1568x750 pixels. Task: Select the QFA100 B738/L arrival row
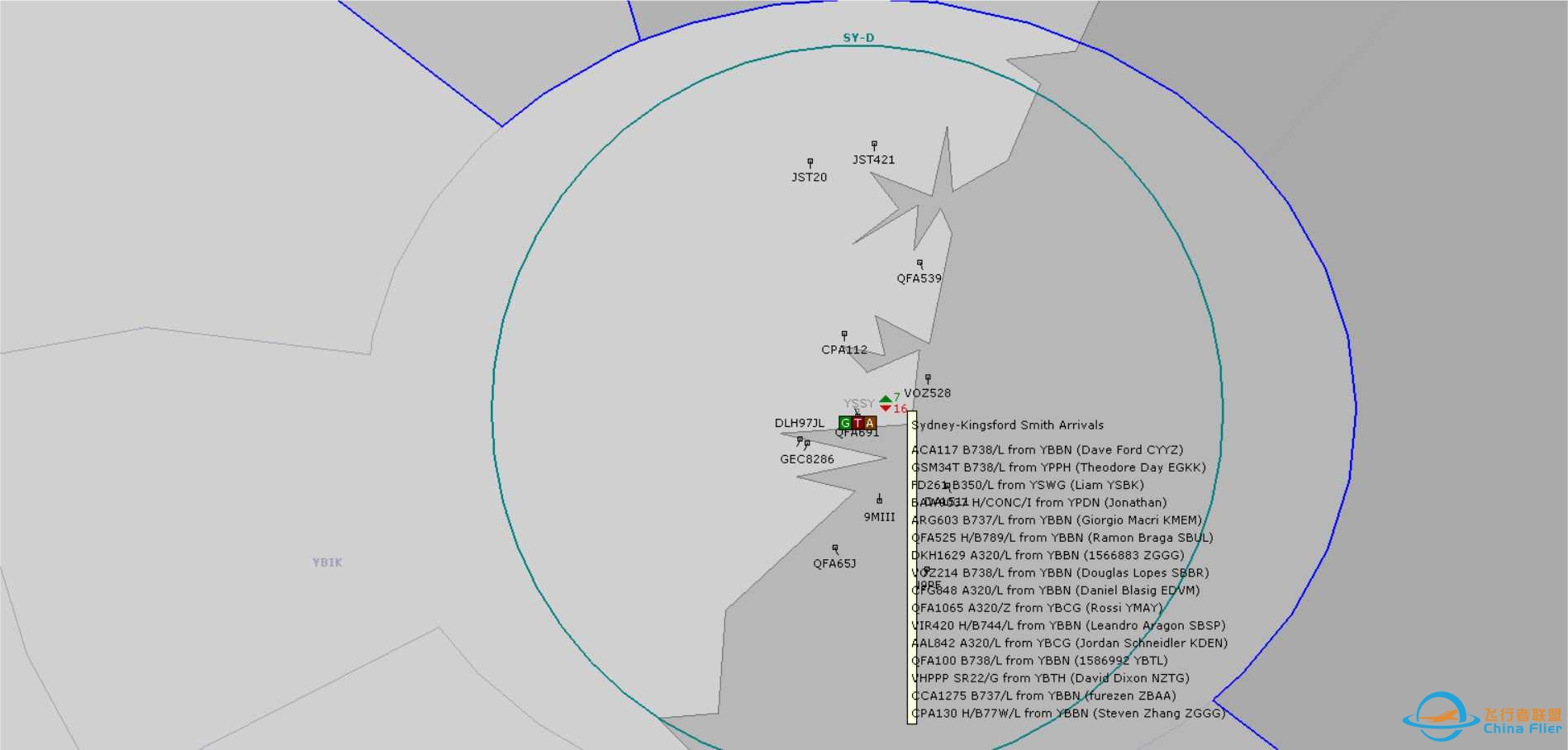pos(1039,661)
